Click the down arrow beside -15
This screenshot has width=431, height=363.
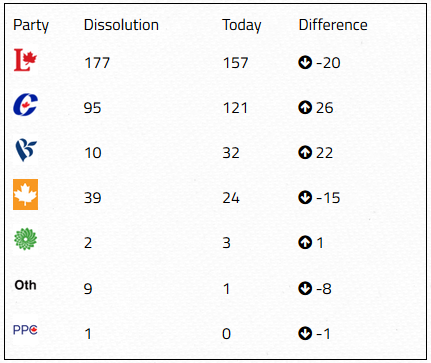pyautogui.click(x=305, y=197)
